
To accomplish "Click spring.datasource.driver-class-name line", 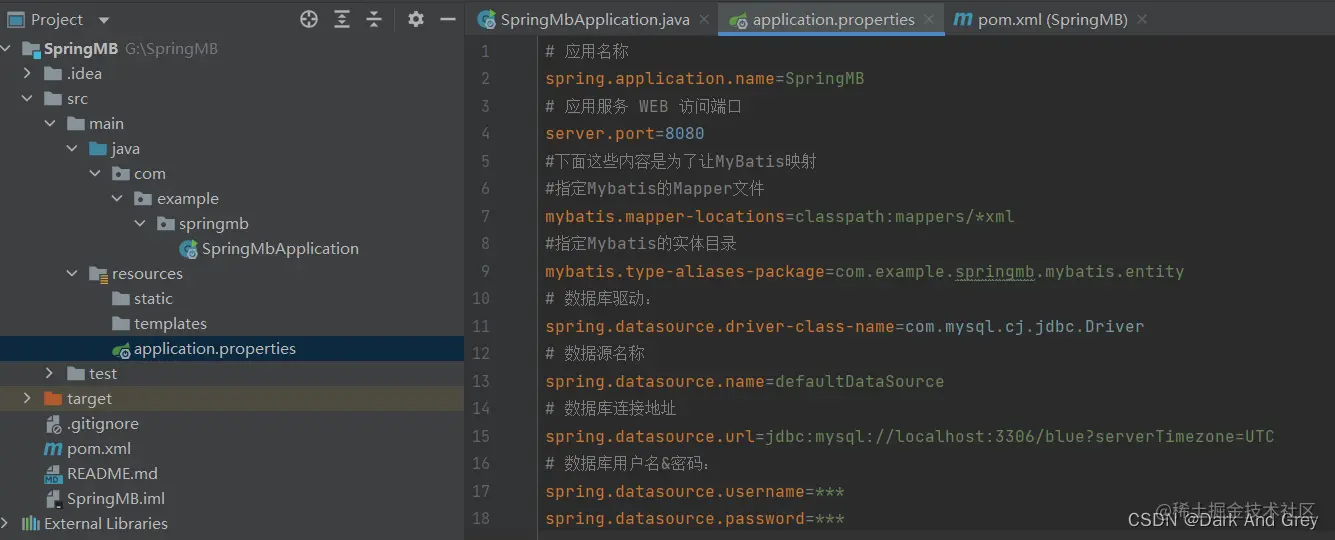I will click(844, 326).
